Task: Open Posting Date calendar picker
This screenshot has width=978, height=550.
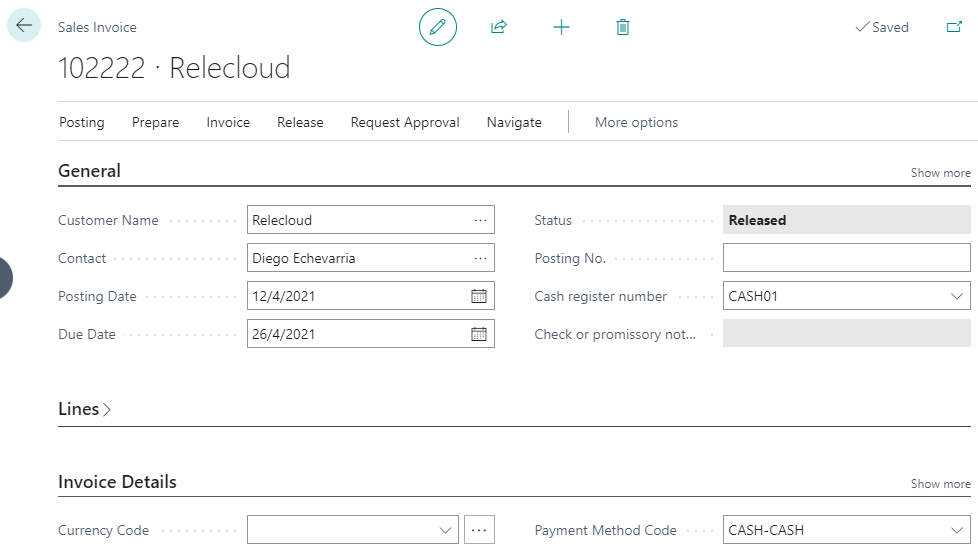Action: (479, 296)
